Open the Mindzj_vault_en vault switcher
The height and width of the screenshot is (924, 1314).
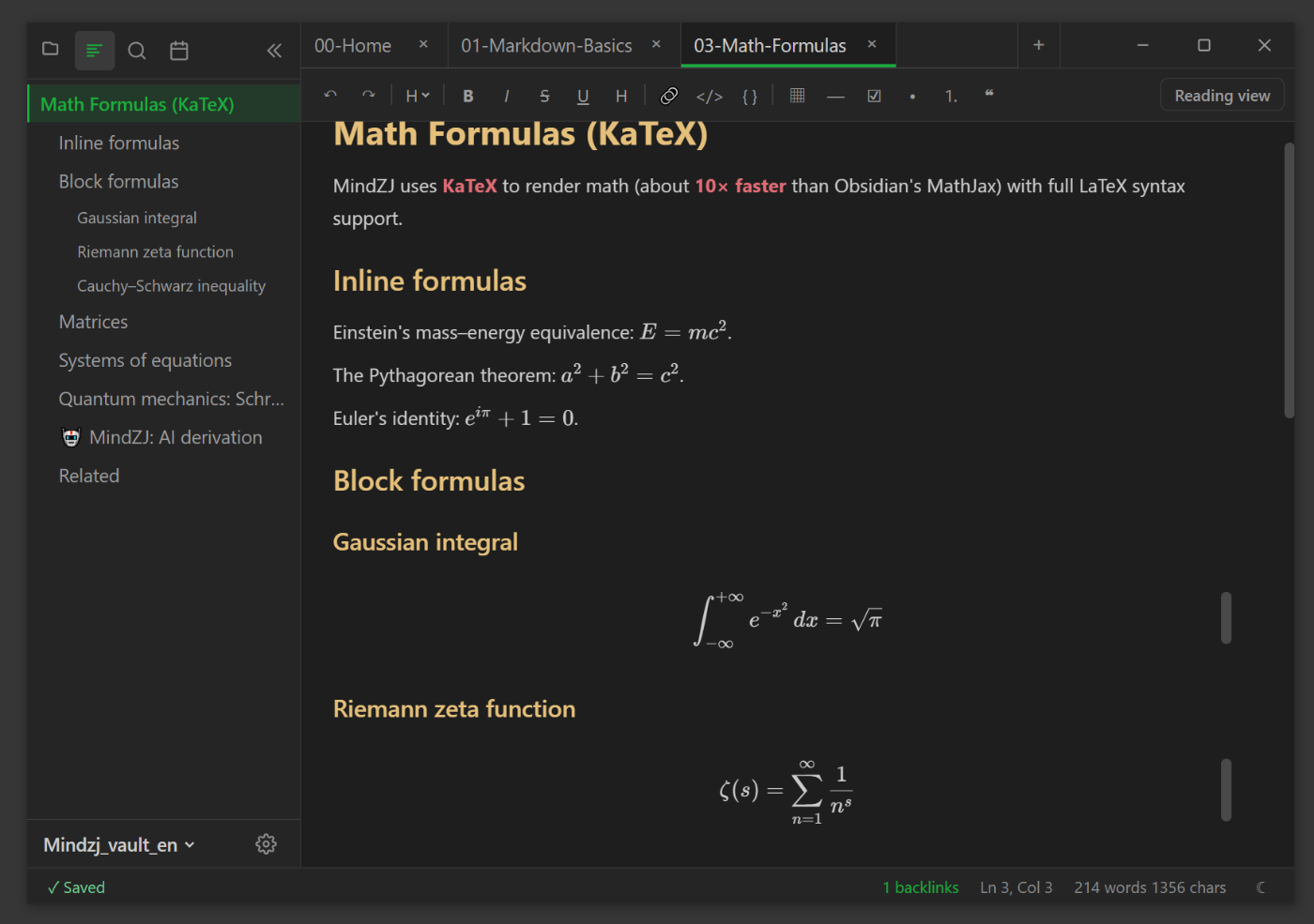coord(119,845)
